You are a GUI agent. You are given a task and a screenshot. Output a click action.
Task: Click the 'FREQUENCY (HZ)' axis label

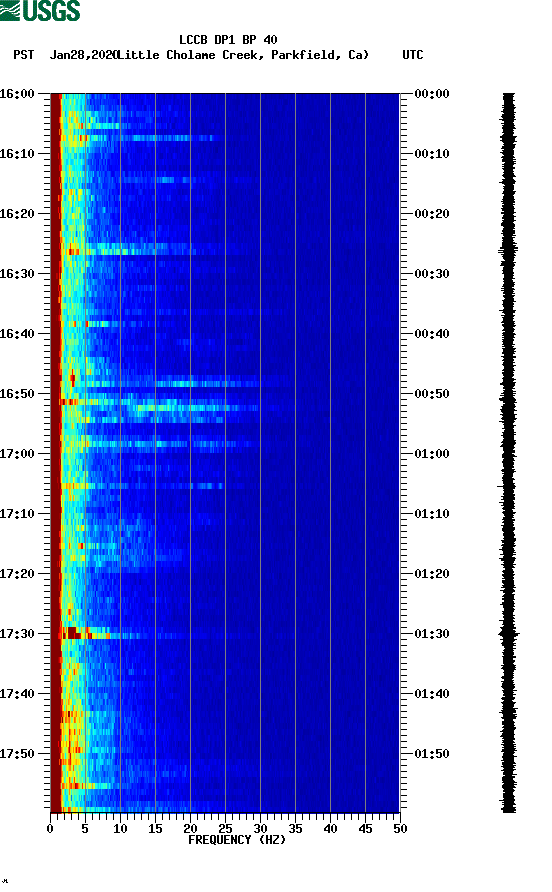[x=237, y=840]
